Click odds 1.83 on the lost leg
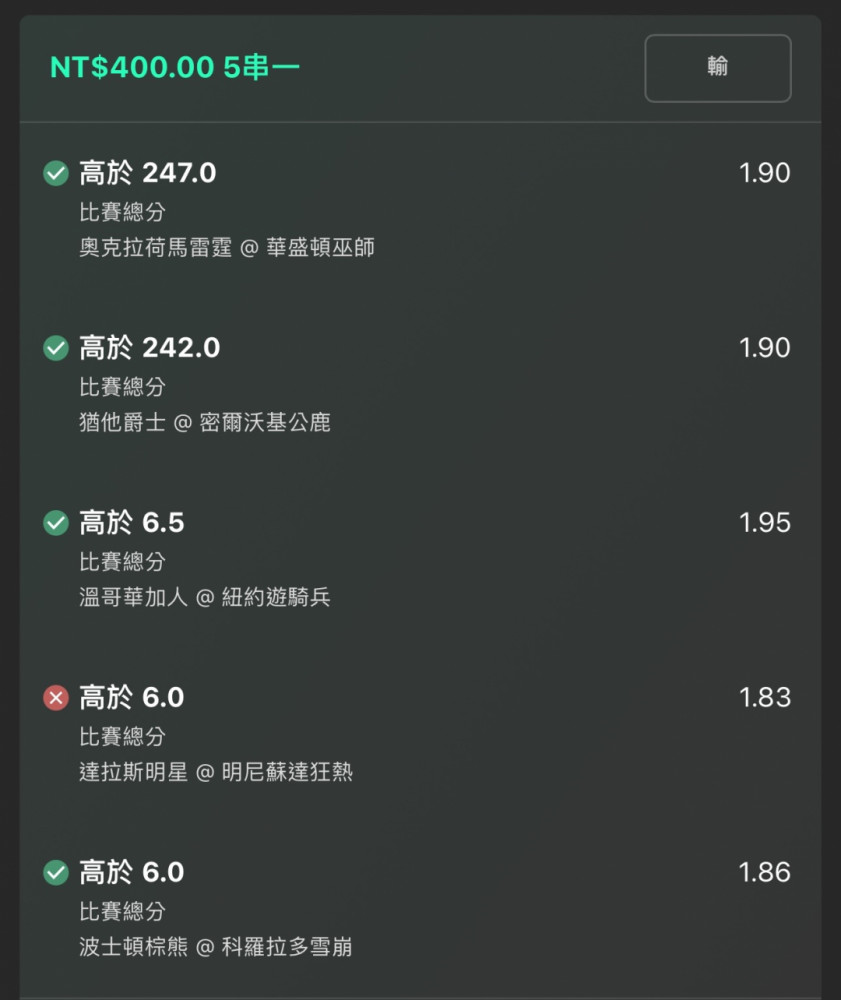Image resolution: width=841 pixels, height=1000 pixels. [x=764, y=698]
